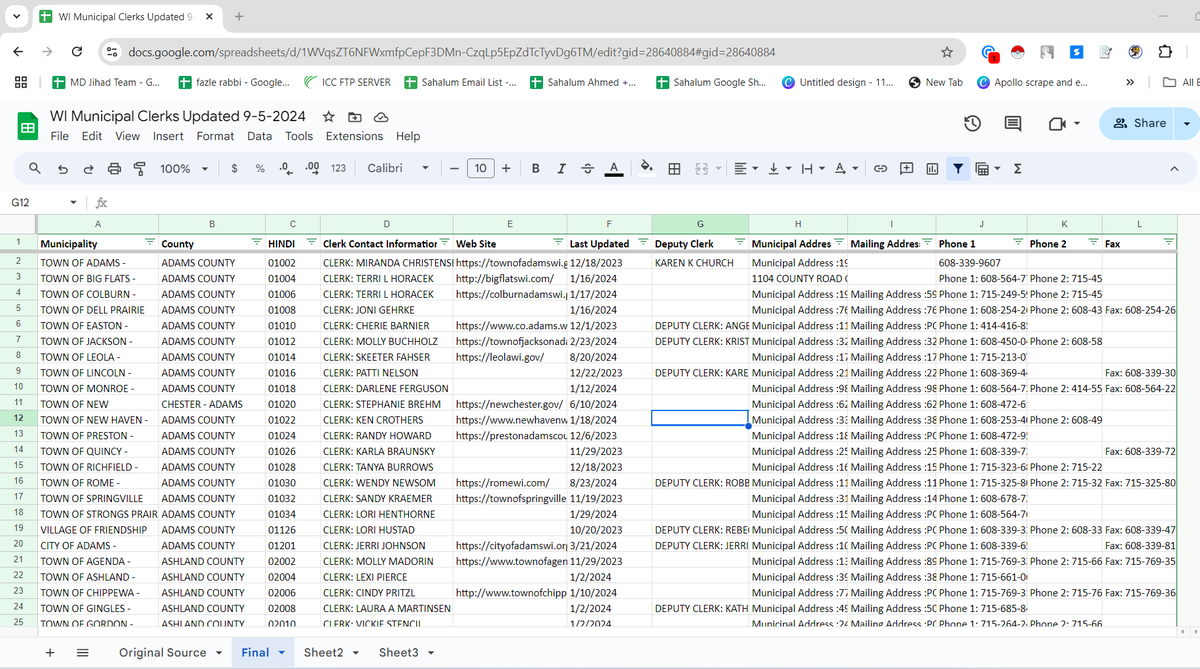Add a new sheet
This screenshot has width=1200, height=669.
[x=50, y=653]
